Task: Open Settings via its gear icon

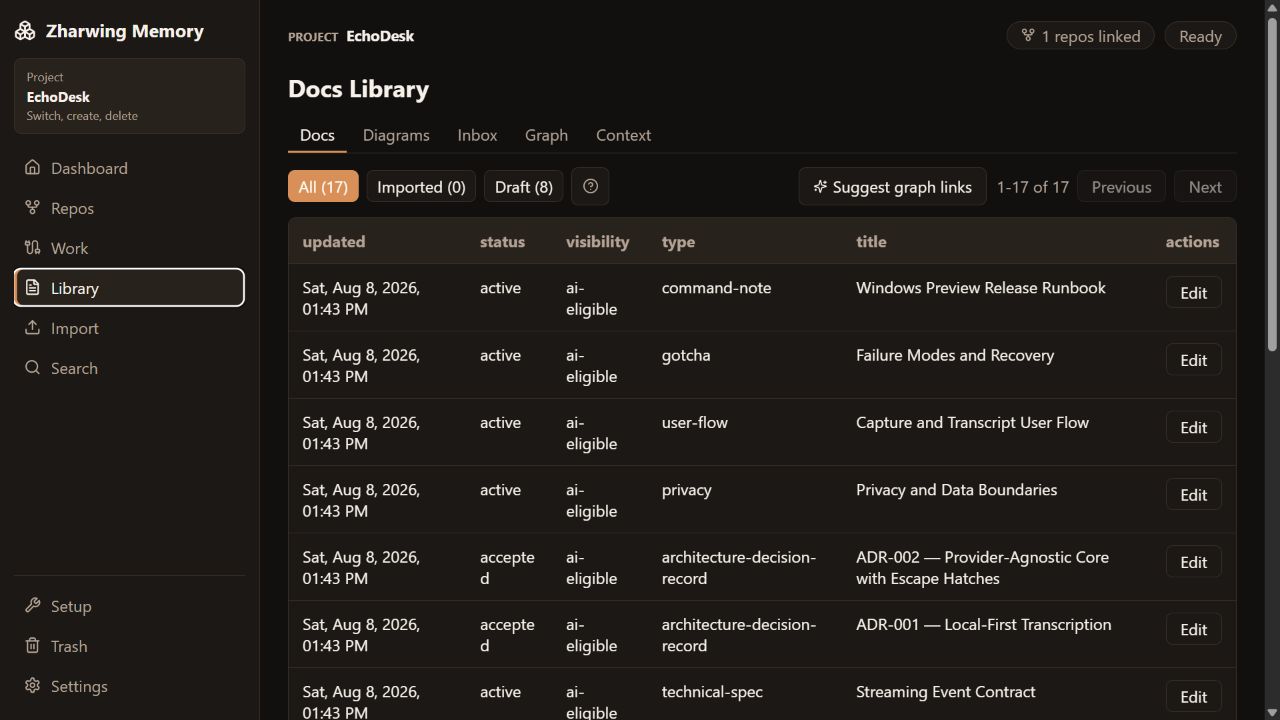Action: [33, 686]
